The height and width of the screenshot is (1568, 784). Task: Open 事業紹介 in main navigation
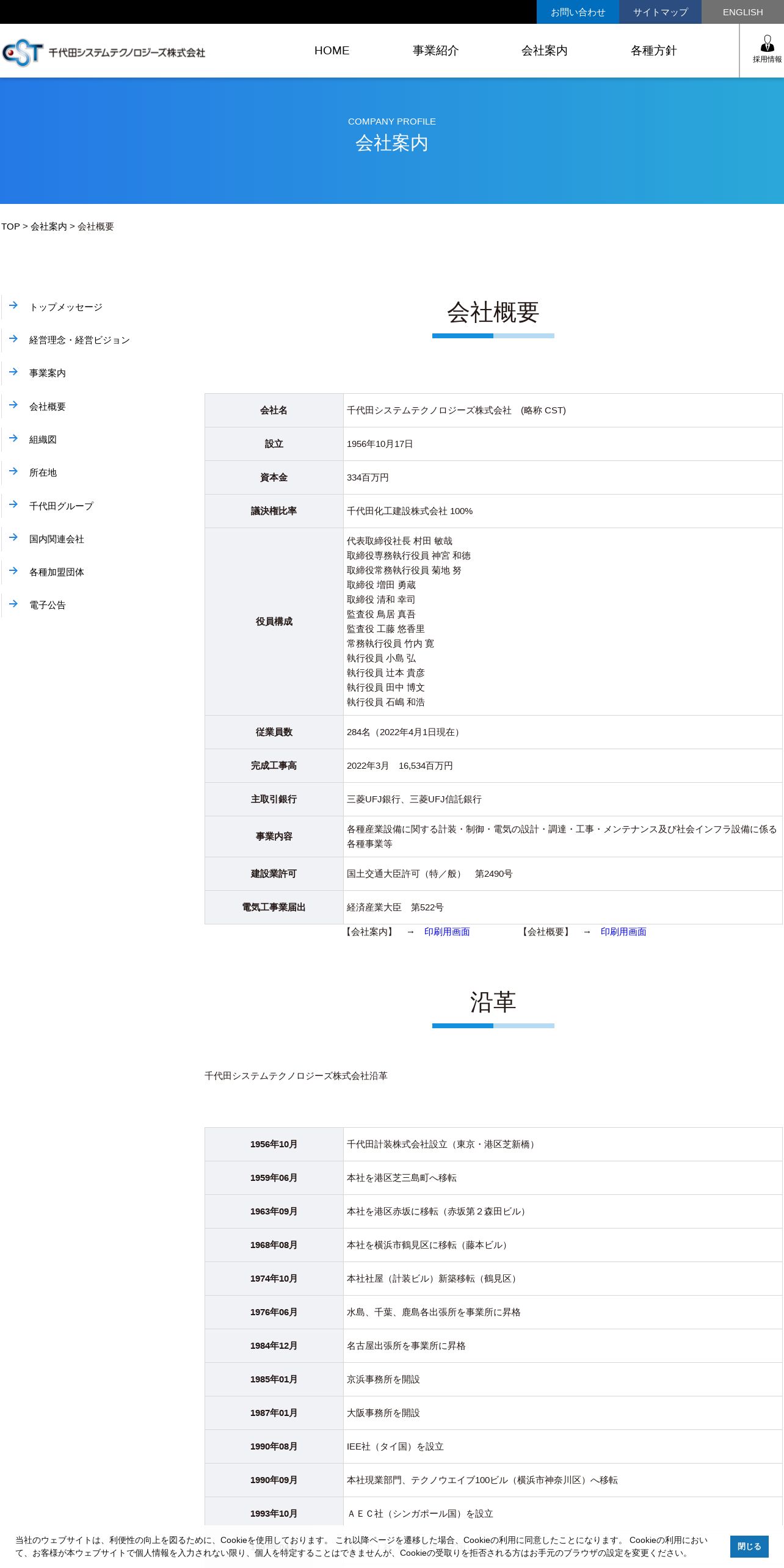[435, 51]
